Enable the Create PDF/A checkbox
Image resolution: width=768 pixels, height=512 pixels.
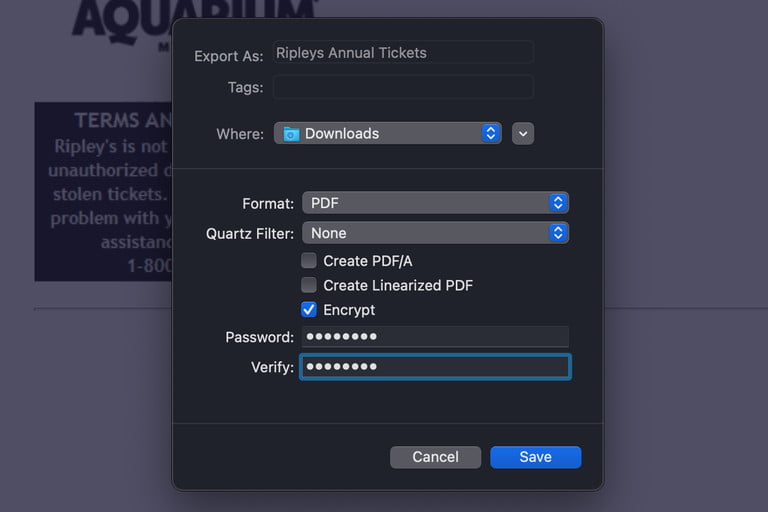(x=309, y=261)
